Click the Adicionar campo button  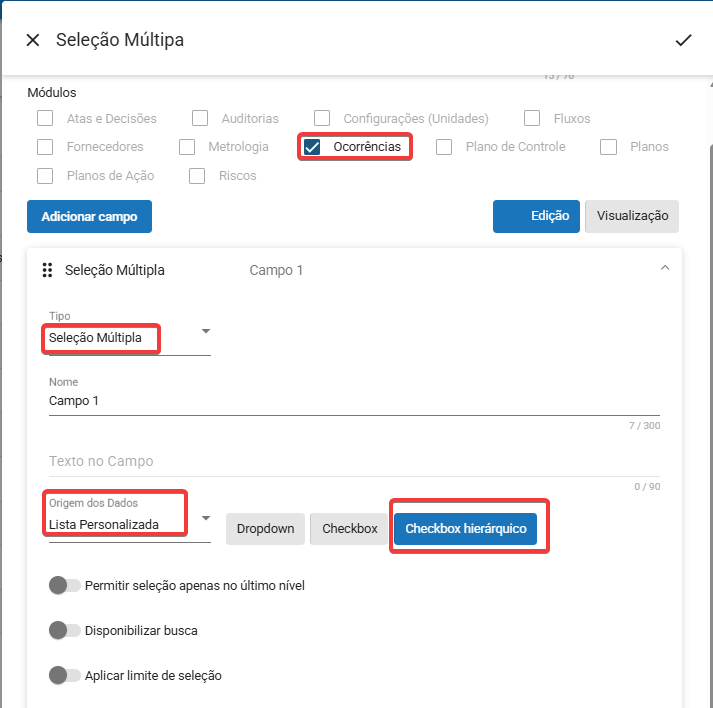pyautogui.click(x=89, y=216)
